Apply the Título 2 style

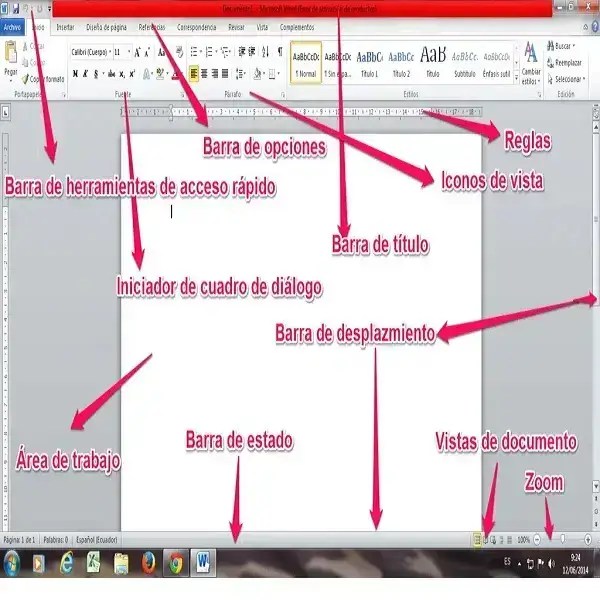pyautogui.click(x=401, y=63)
